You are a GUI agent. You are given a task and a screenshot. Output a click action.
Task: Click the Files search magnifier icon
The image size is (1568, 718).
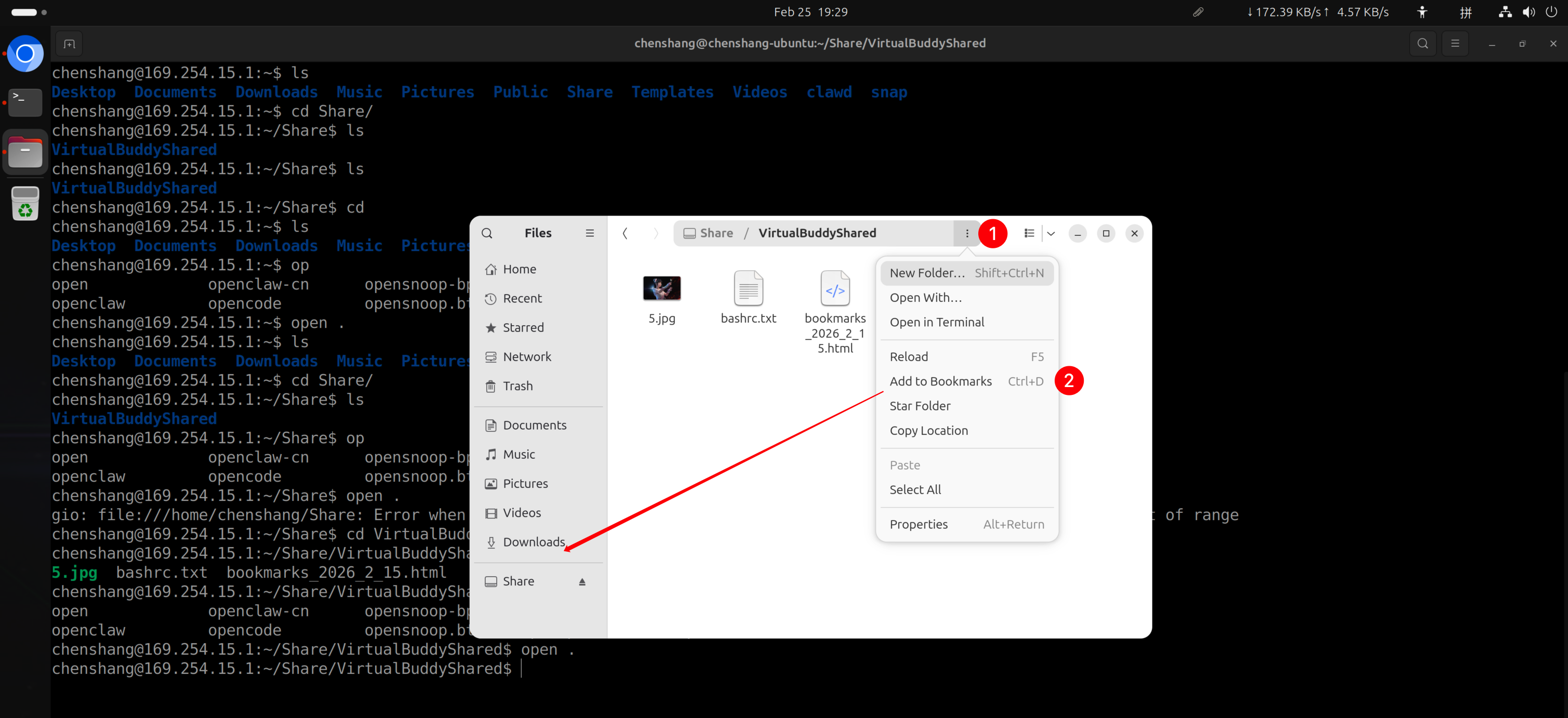tap(487, 233)
